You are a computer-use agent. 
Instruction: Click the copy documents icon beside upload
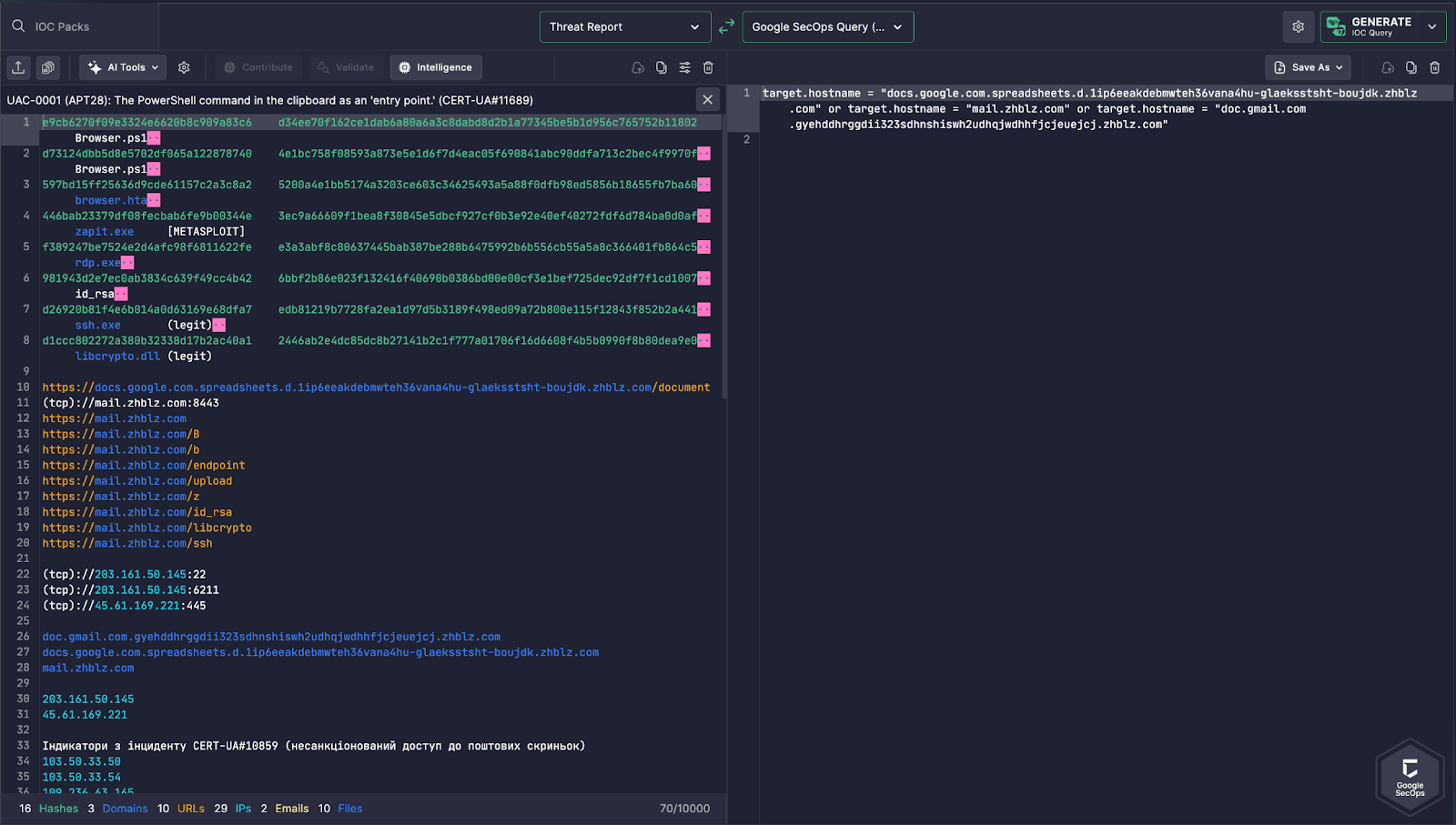(48, 67)
